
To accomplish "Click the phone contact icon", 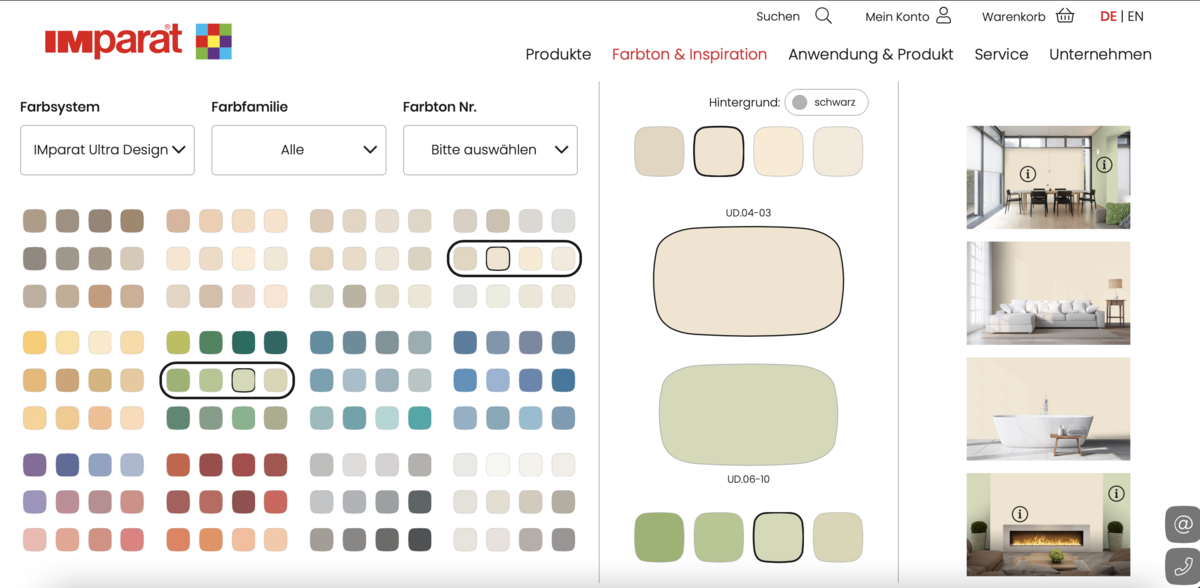I will pyautogui.click(x=1183, y=565).
